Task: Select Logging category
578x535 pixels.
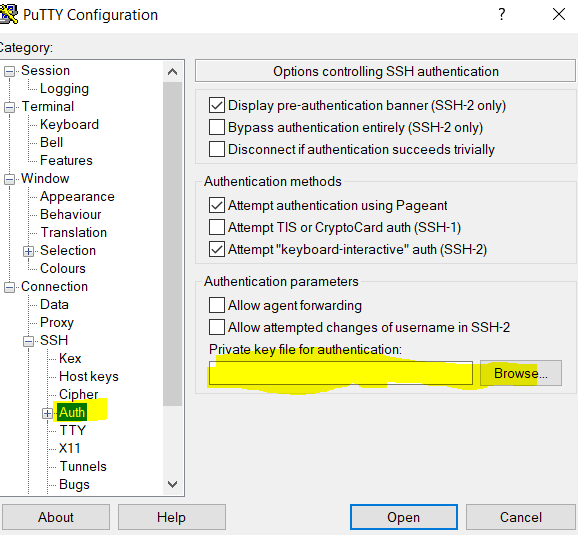Action: [64, 88]
